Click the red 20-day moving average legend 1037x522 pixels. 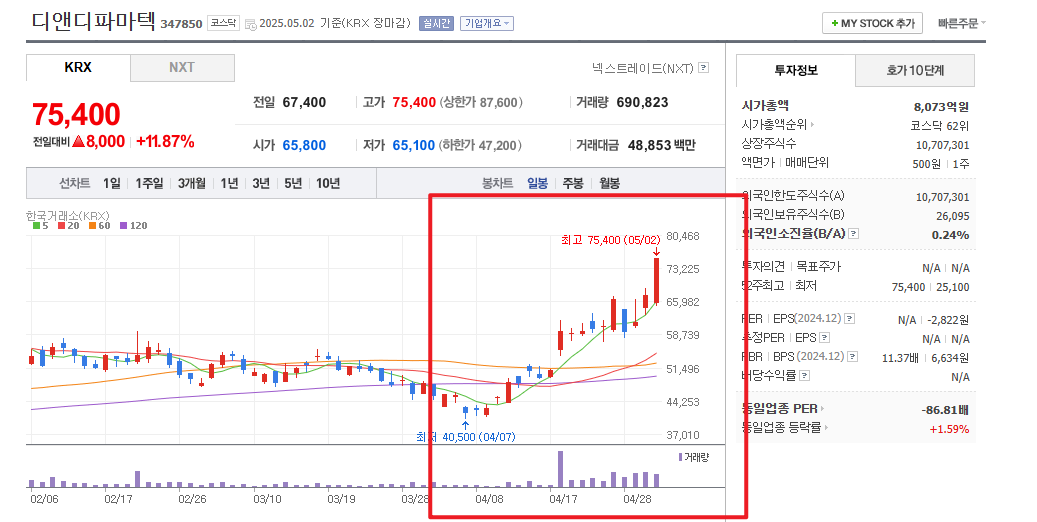(69, 226)
